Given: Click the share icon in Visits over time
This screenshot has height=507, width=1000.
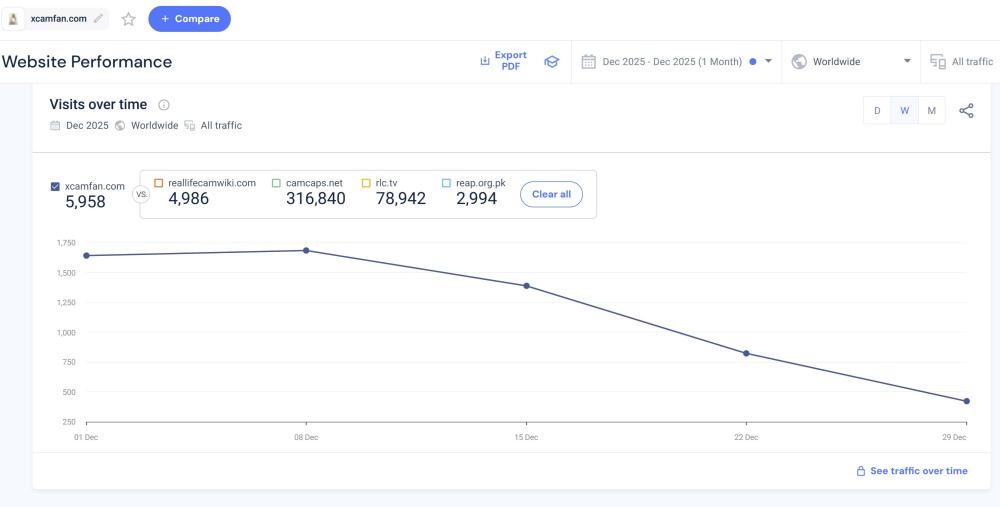Looking at the screenshot, I should [x=966, y=111].
